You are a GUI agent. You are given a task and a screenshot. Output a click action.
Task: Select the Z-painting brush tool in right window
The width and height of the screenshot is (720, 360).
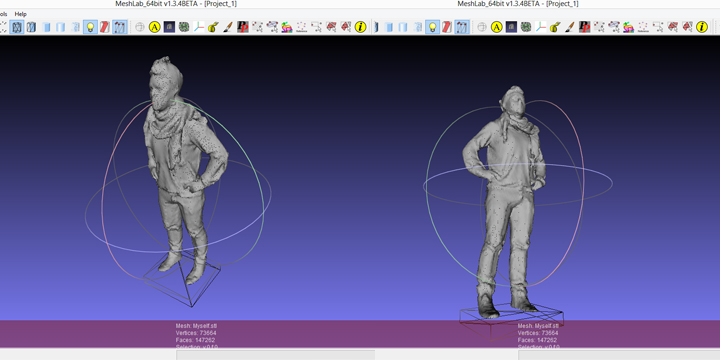(x=570, y=27)
